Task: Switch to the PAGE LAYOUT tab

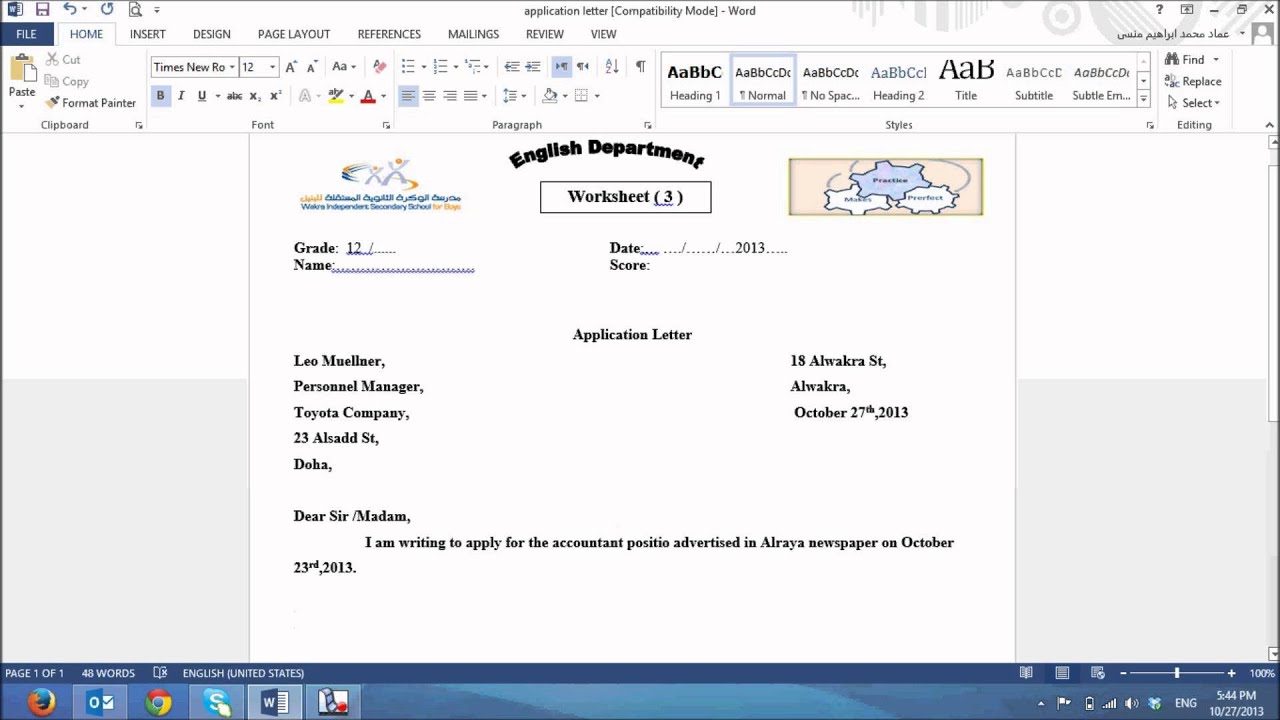Action: [x=294, y=34]
